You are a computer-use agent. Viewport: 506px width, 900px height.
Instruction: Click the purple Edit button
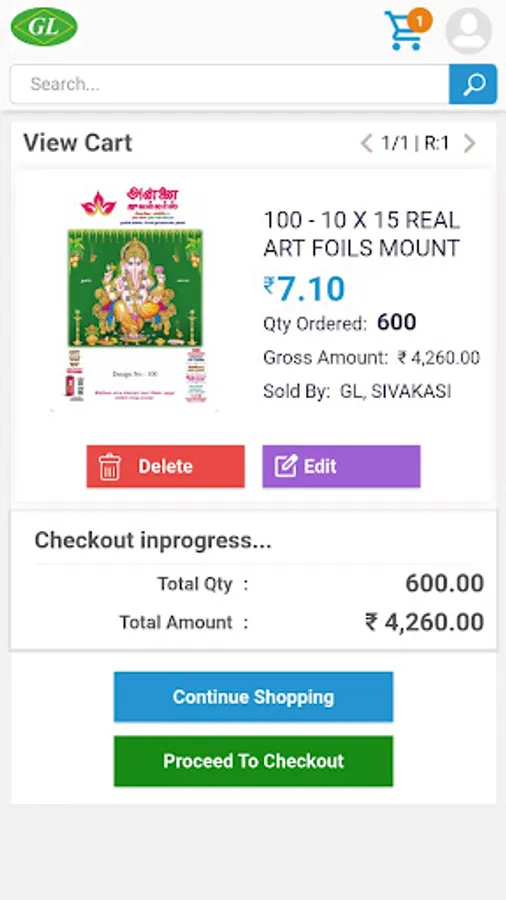pyautogui.click(x=341, y=466)
